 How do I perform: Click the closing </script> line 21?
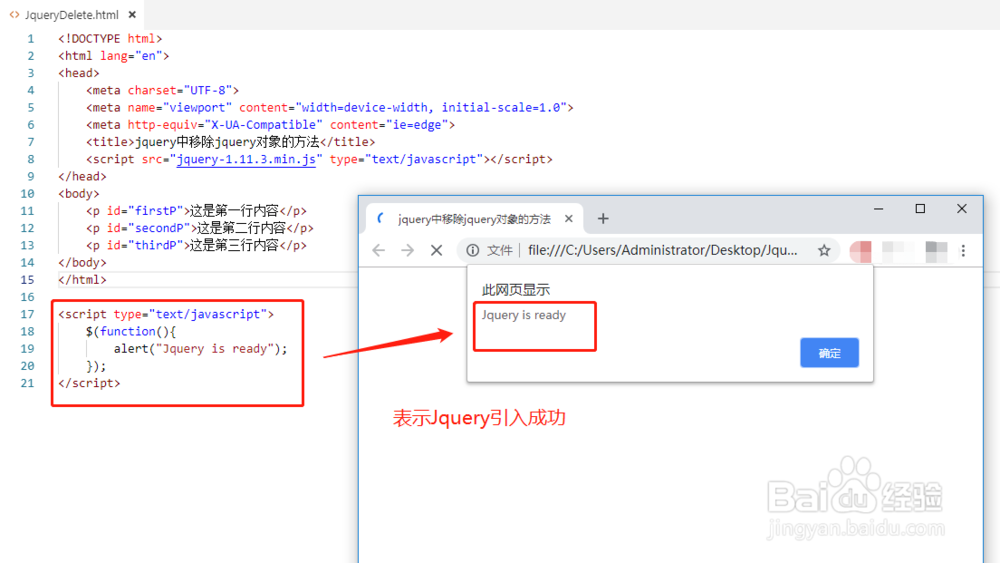coord(89,383)
